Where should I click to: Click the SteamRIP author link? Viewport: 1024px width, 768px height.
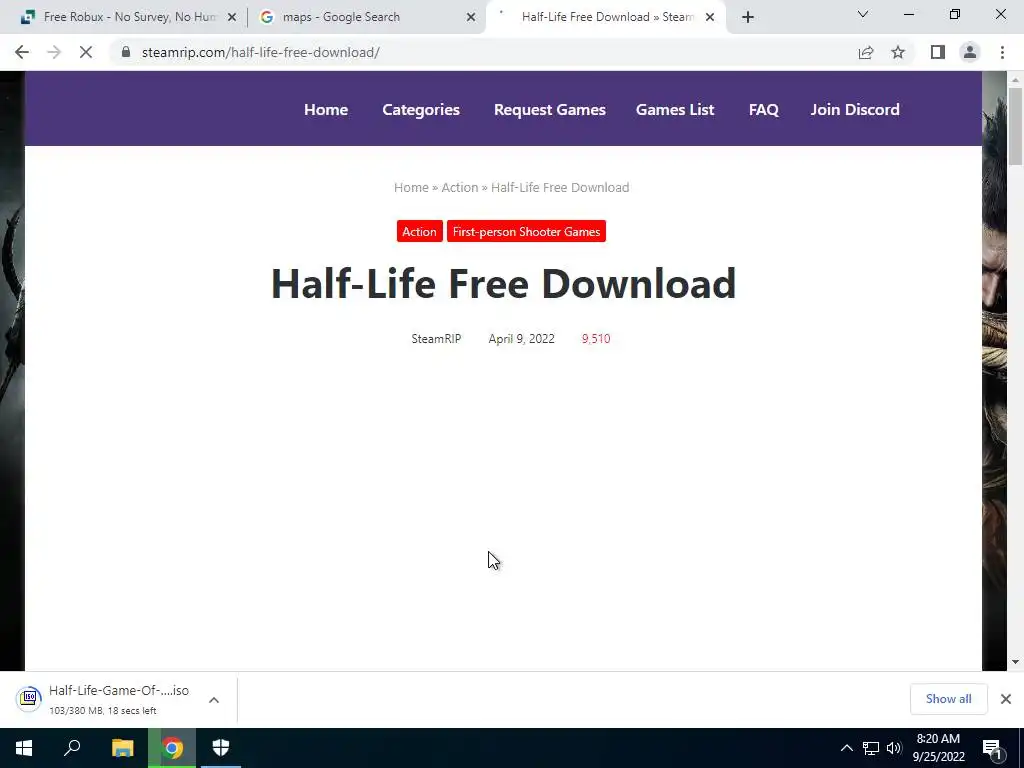point(436,338)
